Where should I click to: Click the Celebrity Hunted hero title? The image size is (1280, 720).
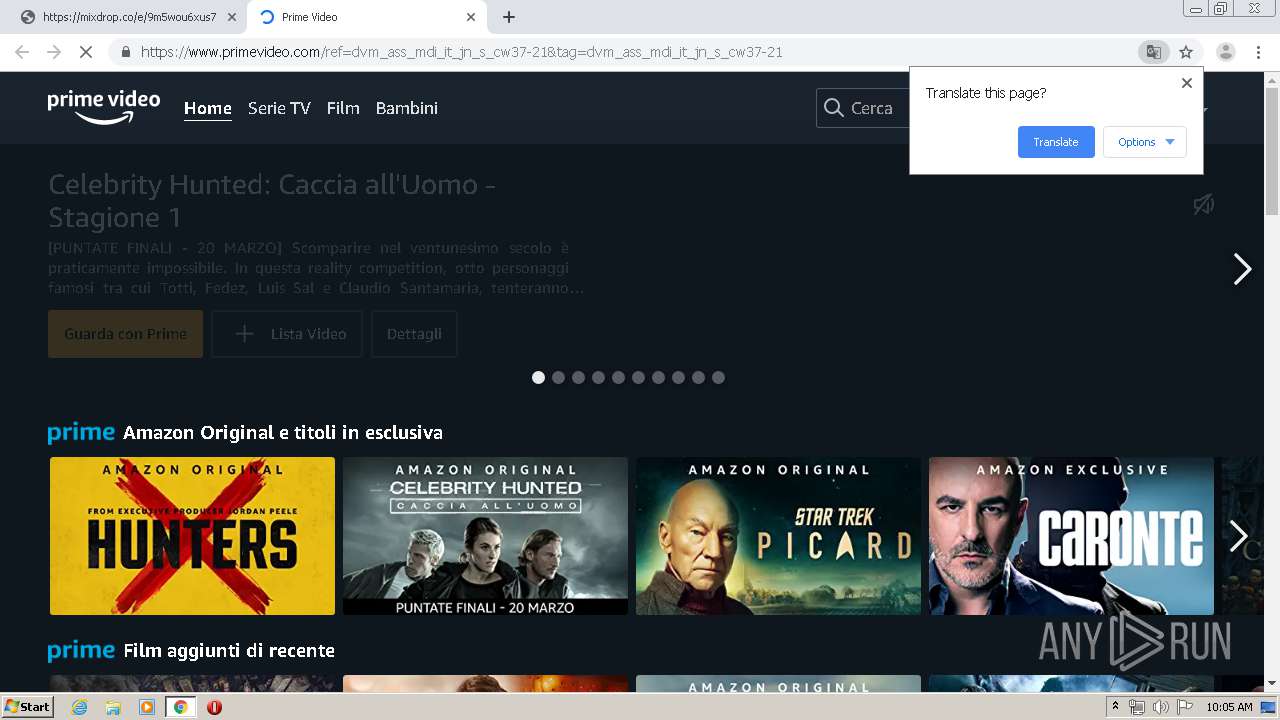(x=272, y=201)
